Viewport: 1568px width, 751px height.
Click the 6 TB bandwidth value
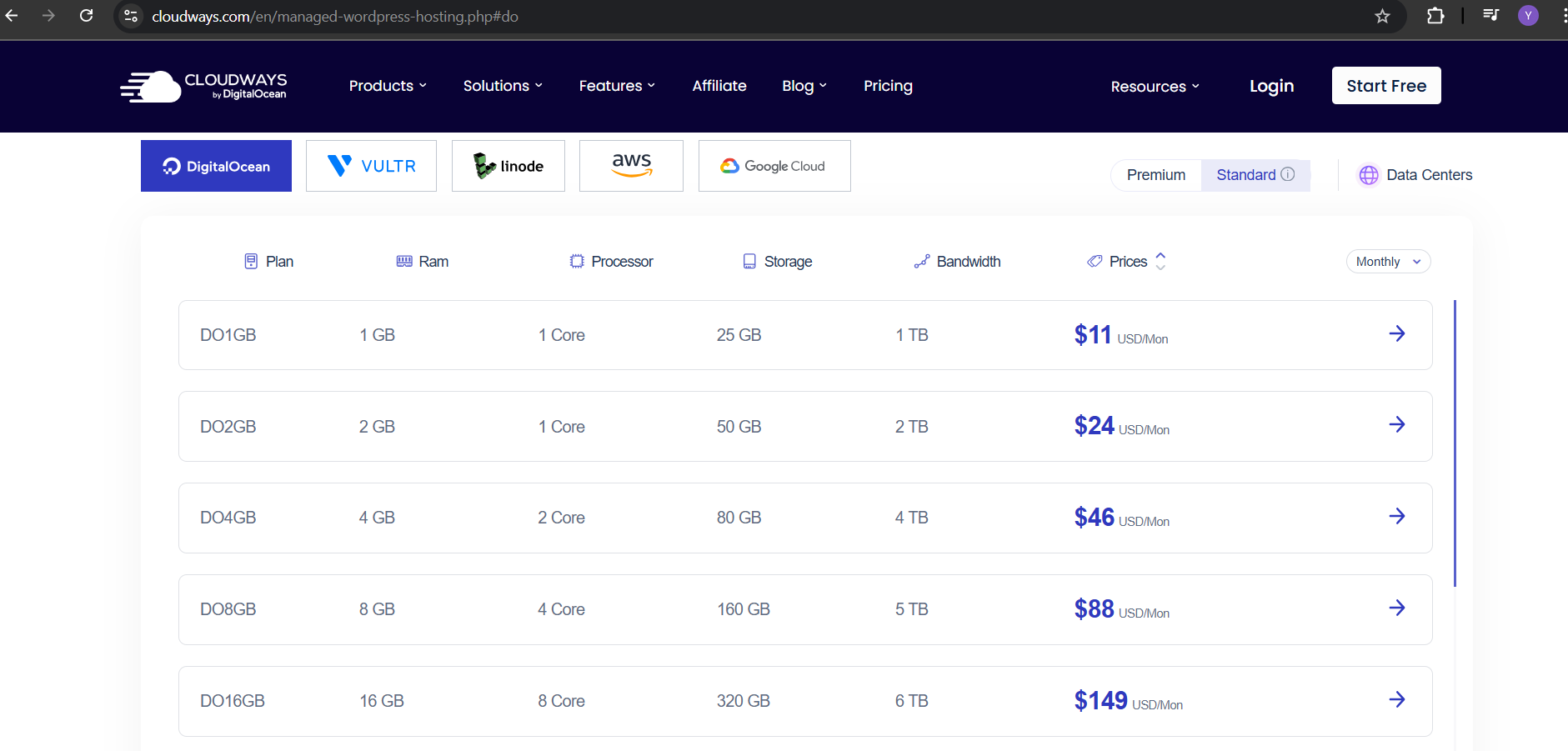[x=912, y=701]
